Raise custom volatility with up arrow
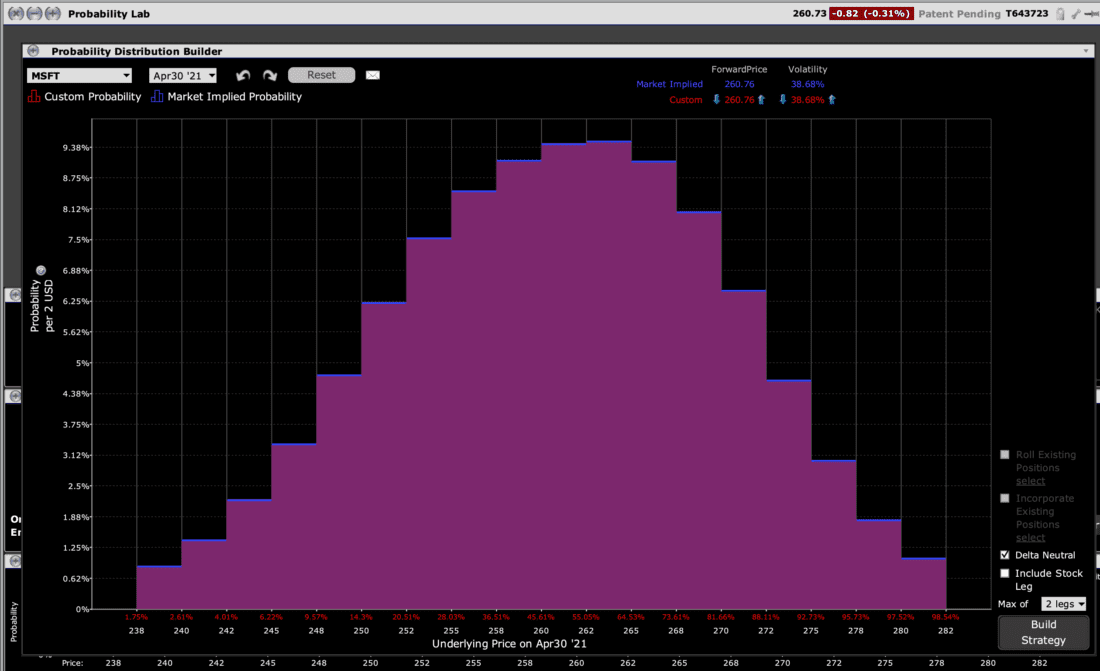The width and height of the screenshot is (1100, 671). coord(832,100)
